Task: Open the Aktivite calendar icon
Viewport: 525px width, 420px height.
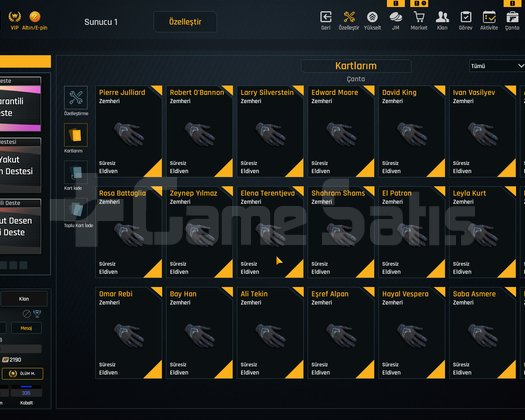Action: click(x=489, y=17)
